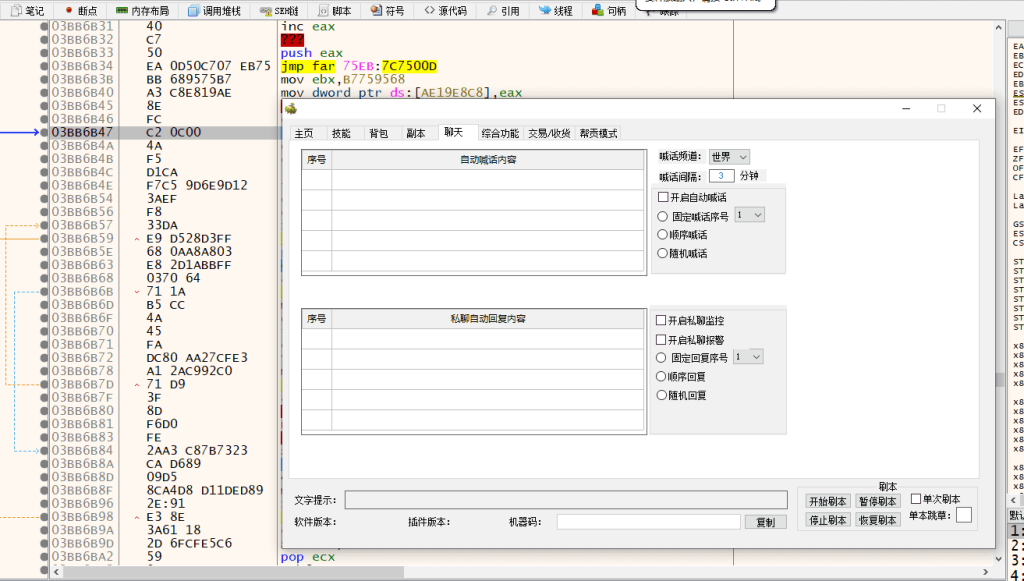Screen dimensions: 1024x581
Task: Show the 源代码 source view
Action: [x=446, y=11]
